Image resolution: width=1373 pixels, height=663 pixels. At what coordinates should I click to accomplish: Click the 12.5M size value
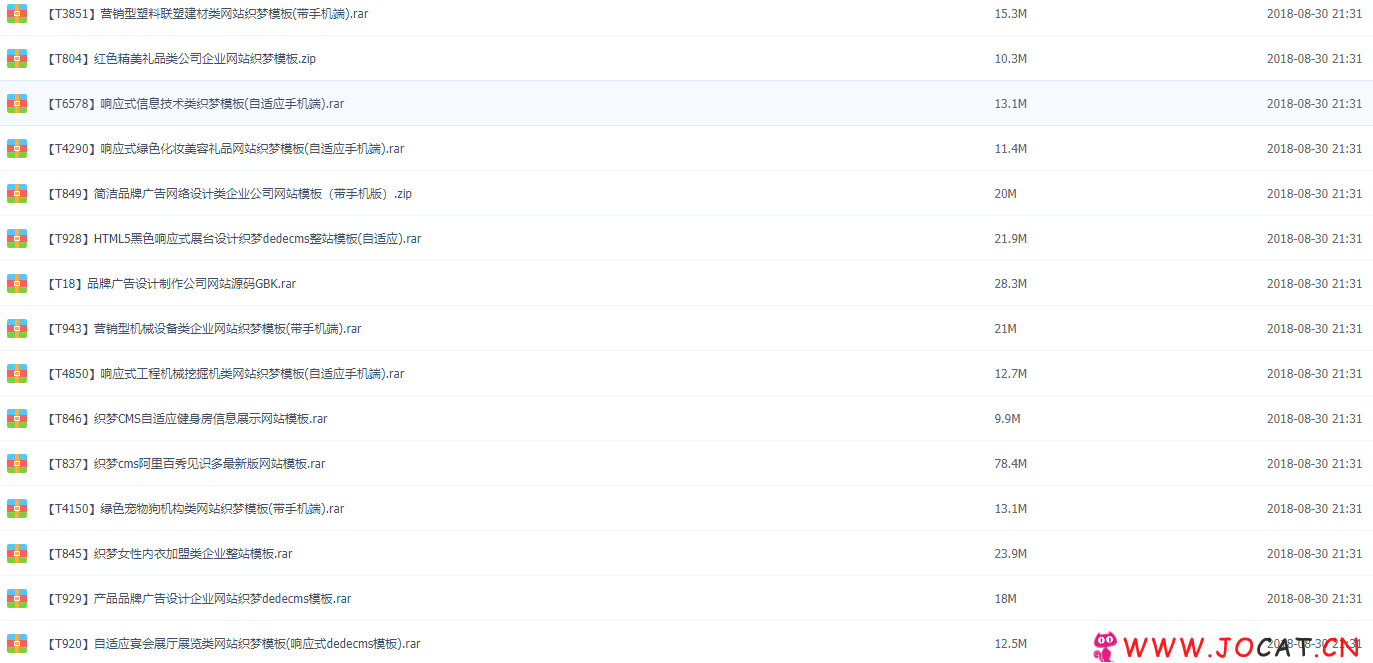pos(1011,644)
